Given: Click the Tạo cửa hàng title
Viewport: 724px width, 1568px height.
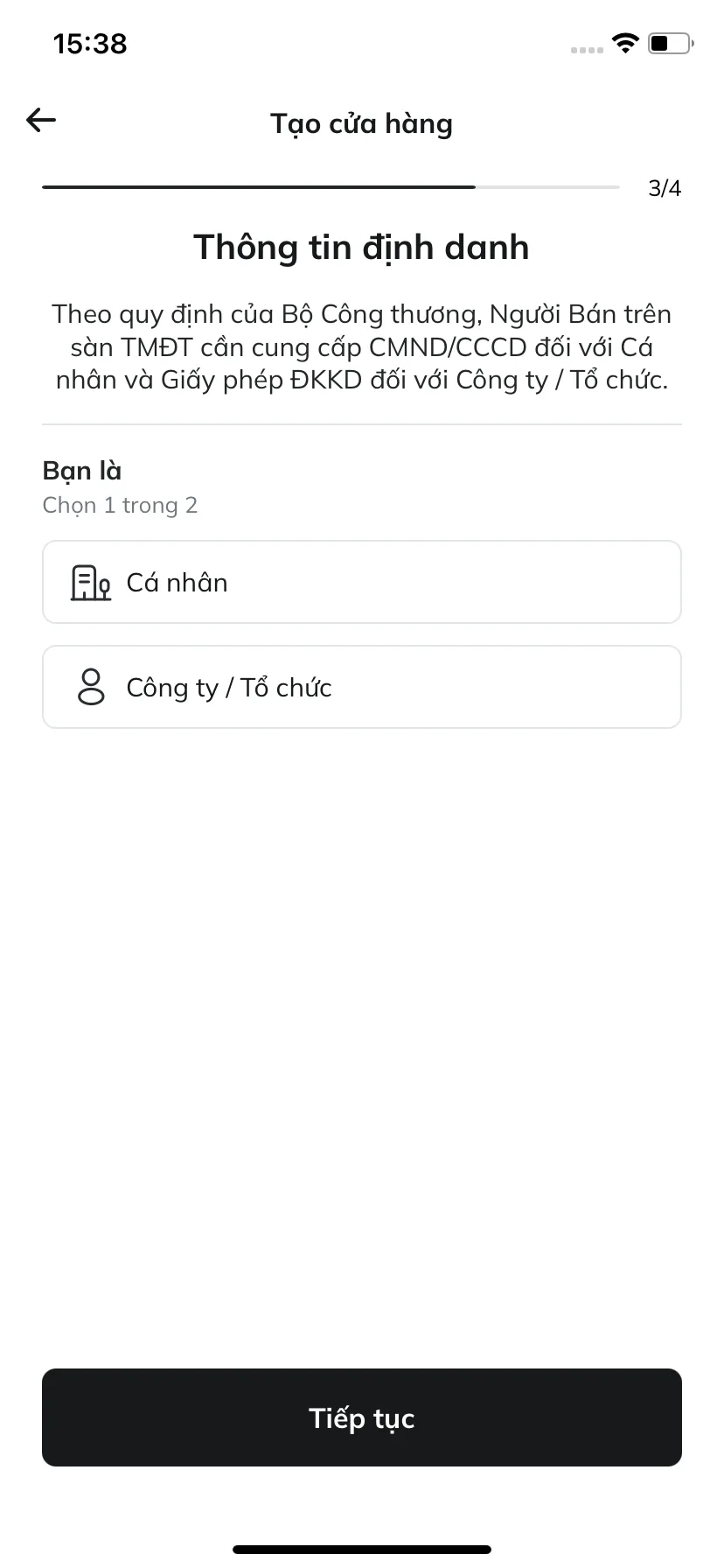Looking at the screenshot, I should tap(362, 123).
